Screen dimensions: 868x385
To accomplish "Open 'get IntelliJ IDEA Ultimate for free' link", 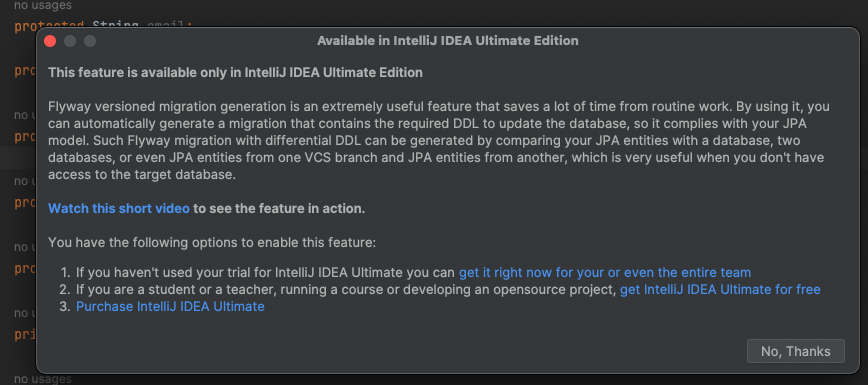I will (720, 290).
